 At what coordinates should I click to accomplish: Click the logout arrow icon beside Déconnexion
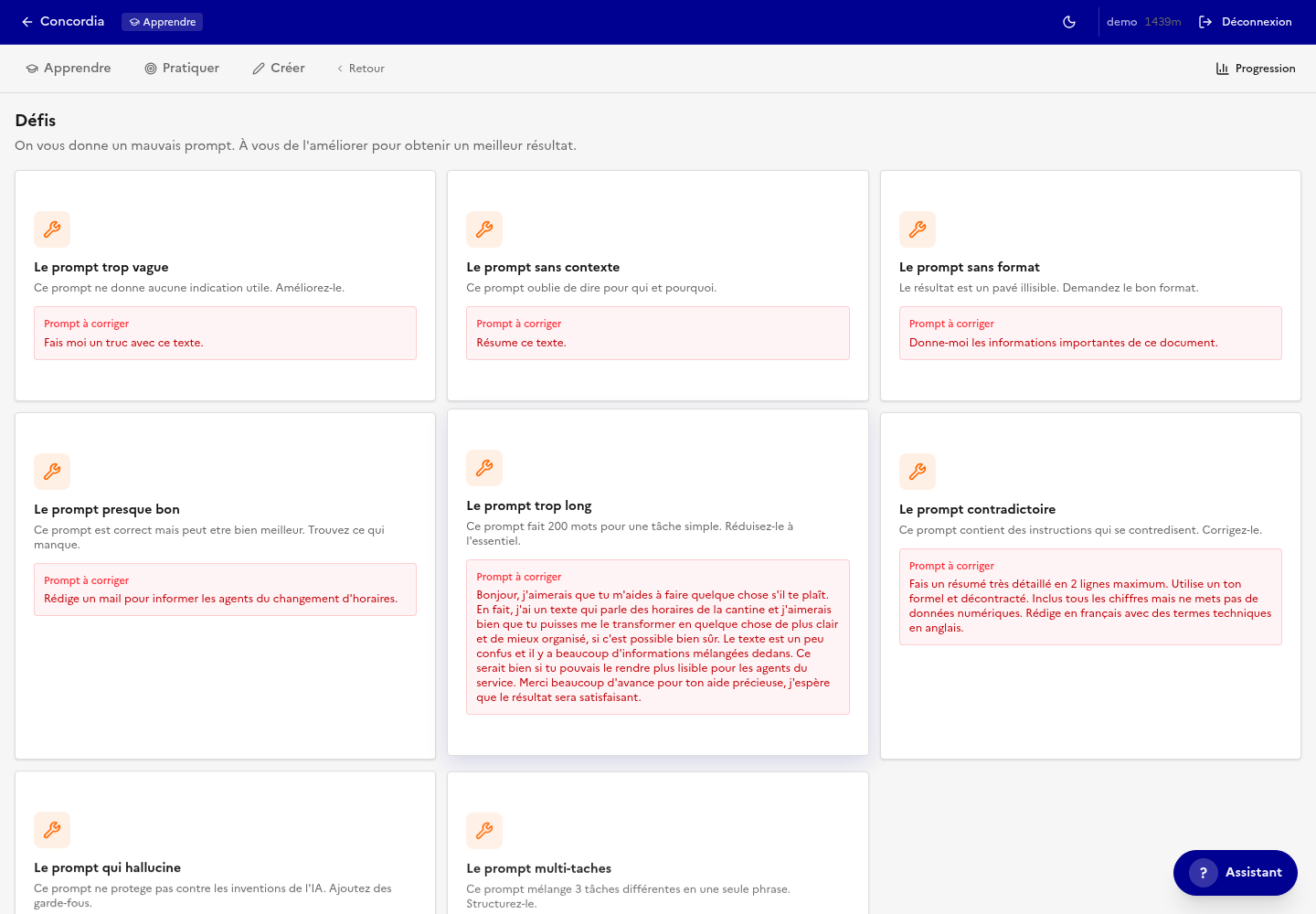point(1205,22)
